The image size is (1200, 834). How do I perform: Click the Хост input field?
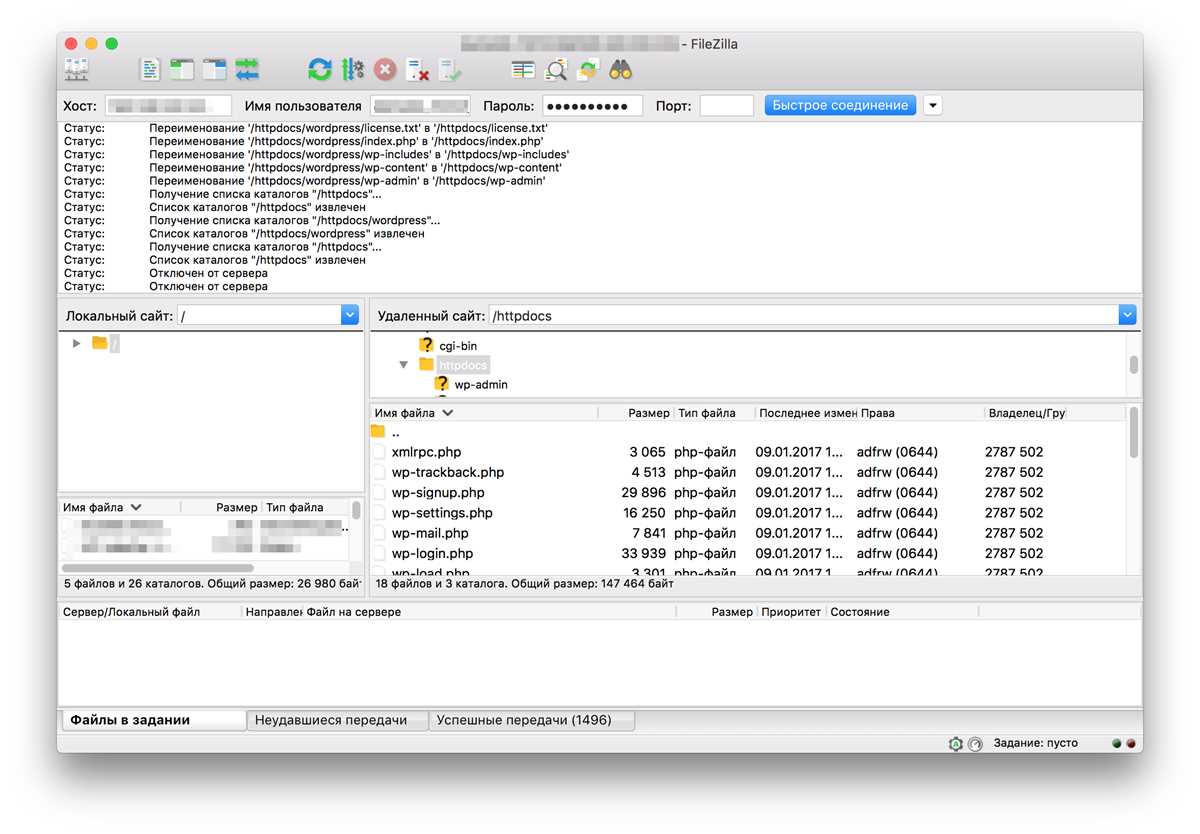(x=168, y=106)
